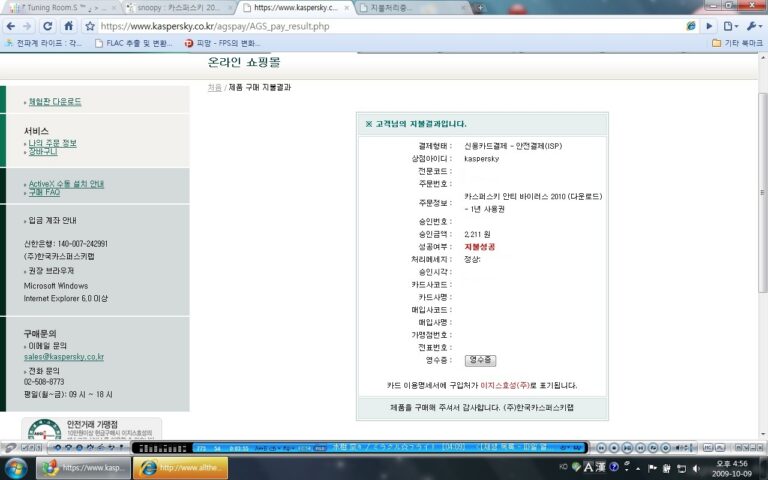Open the FLAC 추출 및 변환 bookmark
768x480 pixels.
[x=133, y=43]
